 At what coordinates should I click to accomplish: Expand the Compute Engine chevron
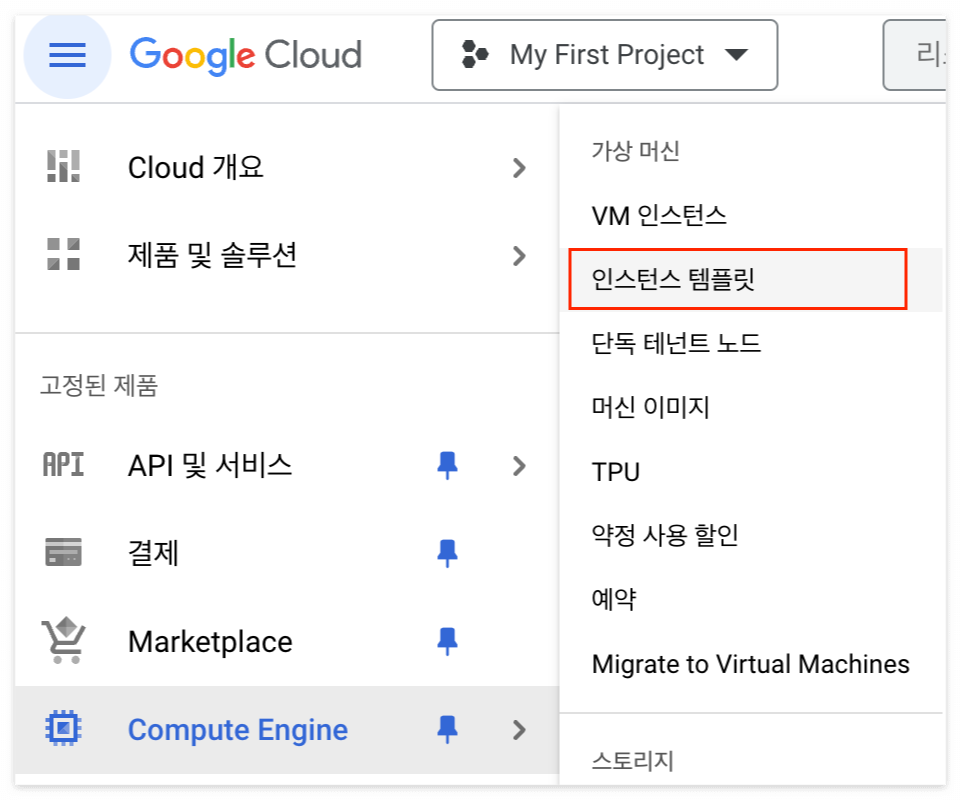click(x=519, y=730)
